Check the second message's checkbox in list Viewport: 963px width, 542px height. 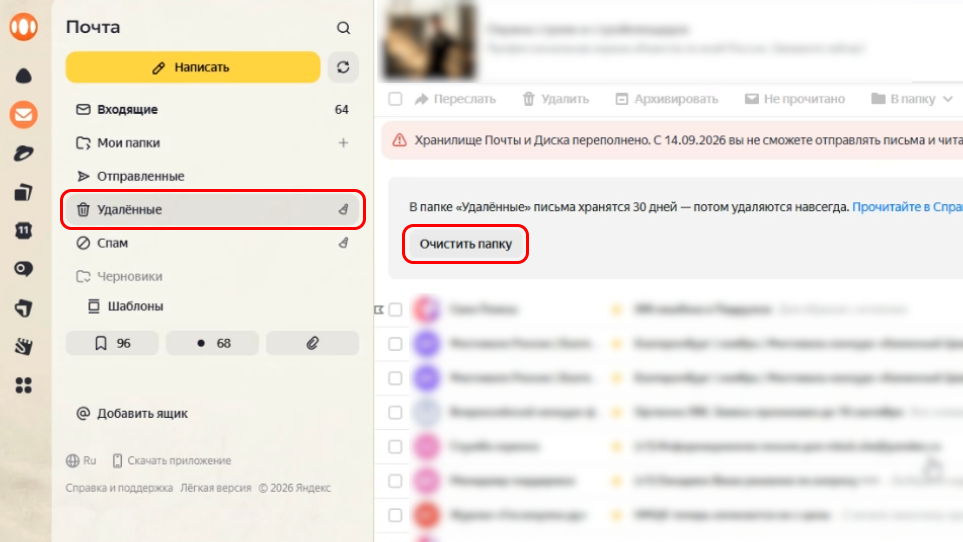396,344
